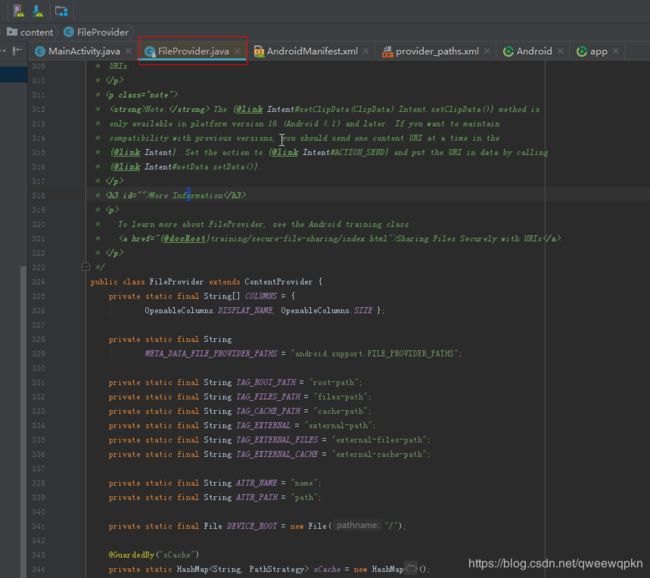Click the AndroidManifest.xml file icon

(259, 51)
